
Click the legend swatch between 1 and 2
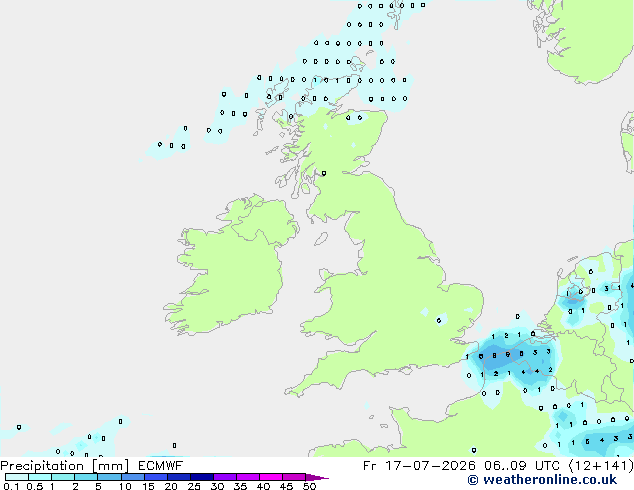tap(63, 477)
